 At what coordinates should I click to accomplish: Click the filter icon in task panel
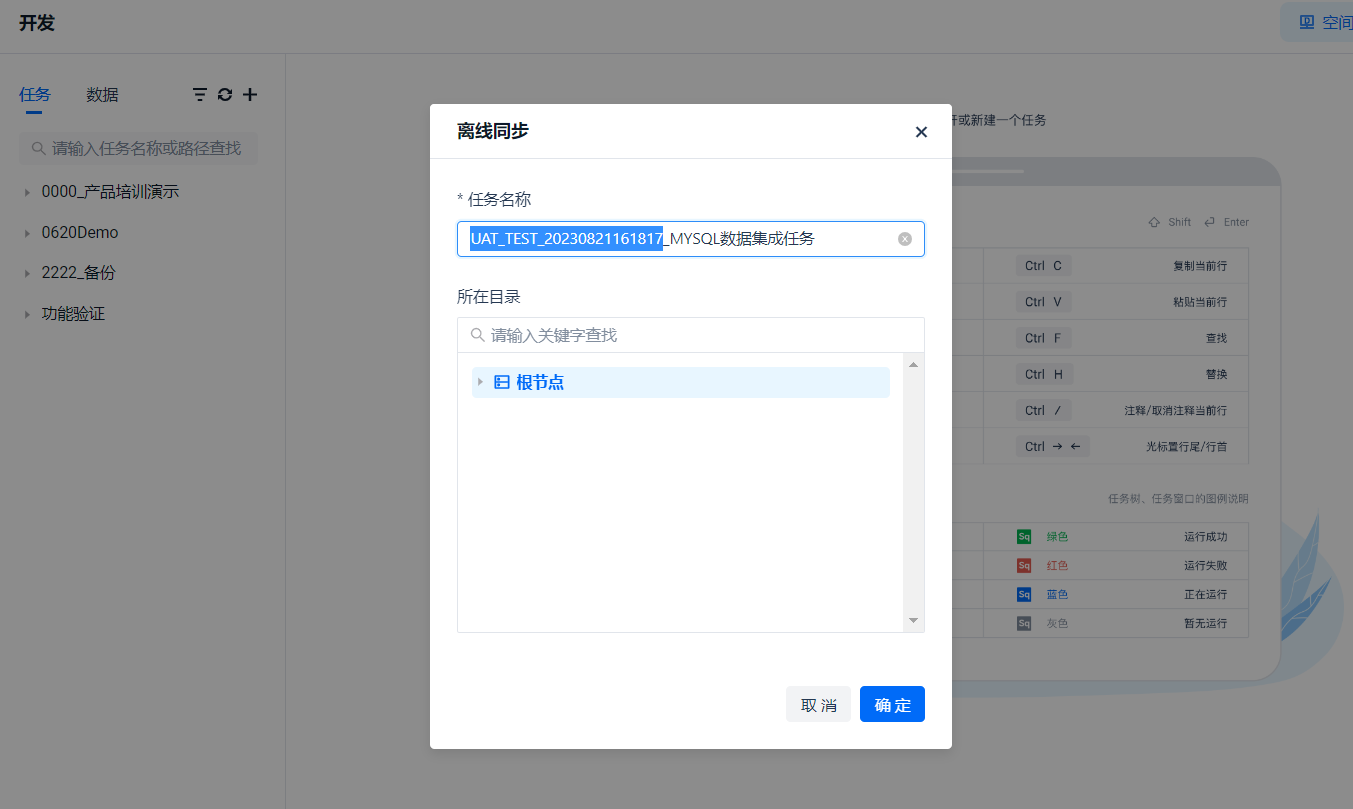click(200, 95)
